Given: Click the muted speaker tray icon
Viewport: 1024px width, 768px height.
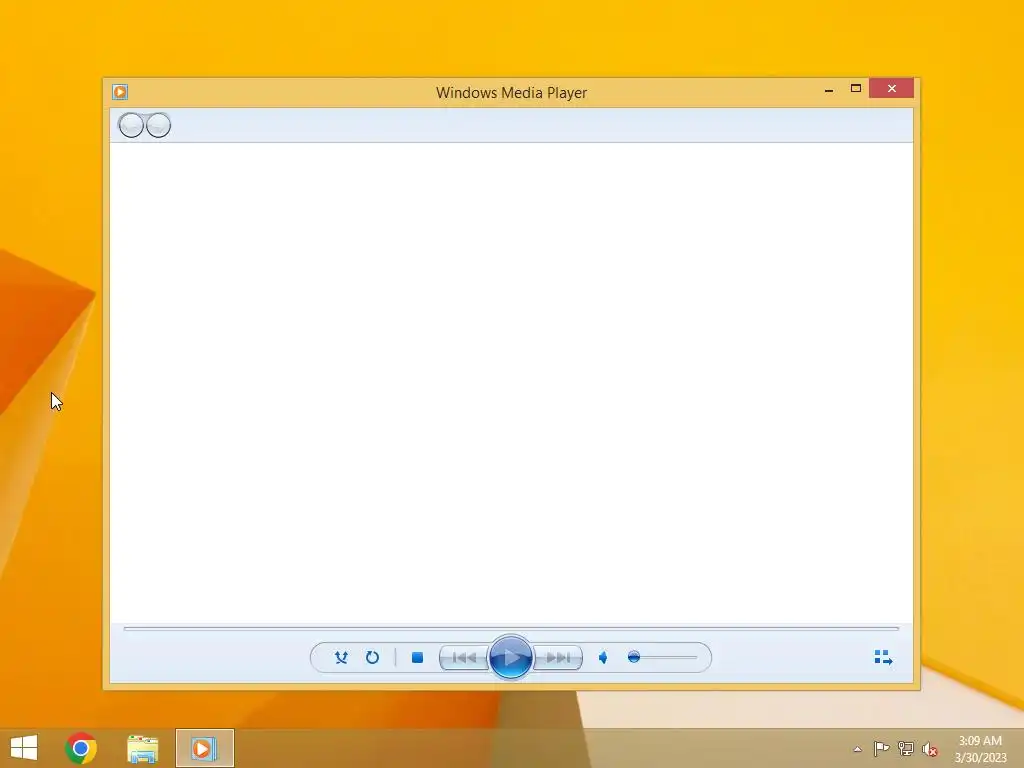Looking at the screenshot, I should [930, 749].
